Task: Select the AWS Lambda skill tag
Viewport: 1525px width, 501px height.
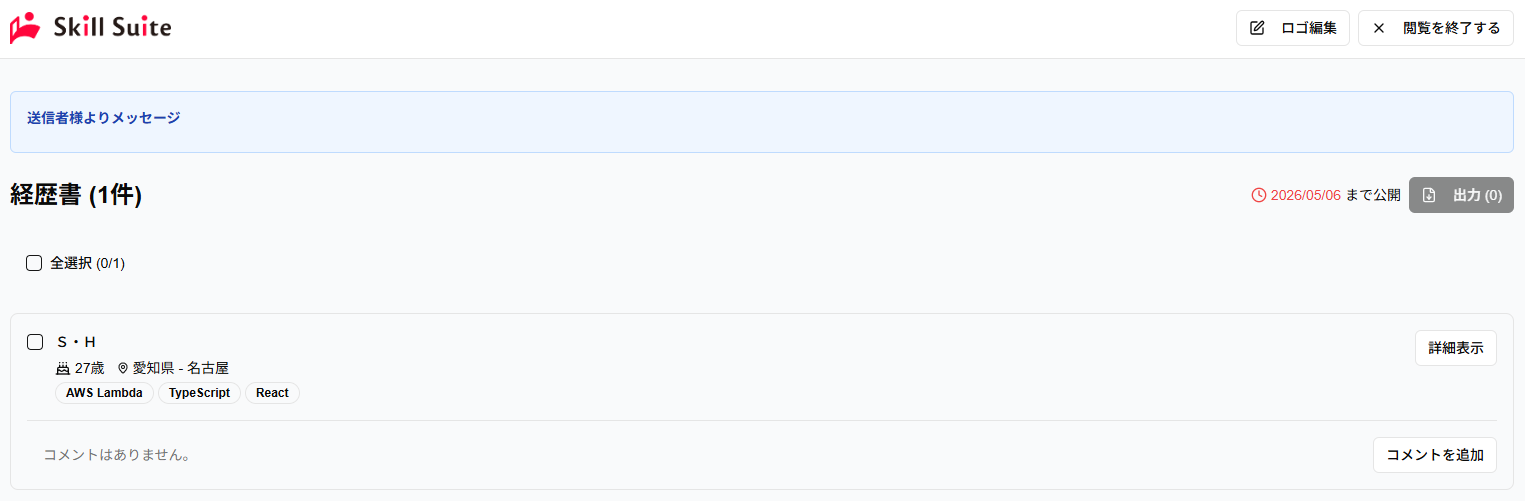Action: pos(104,393)
